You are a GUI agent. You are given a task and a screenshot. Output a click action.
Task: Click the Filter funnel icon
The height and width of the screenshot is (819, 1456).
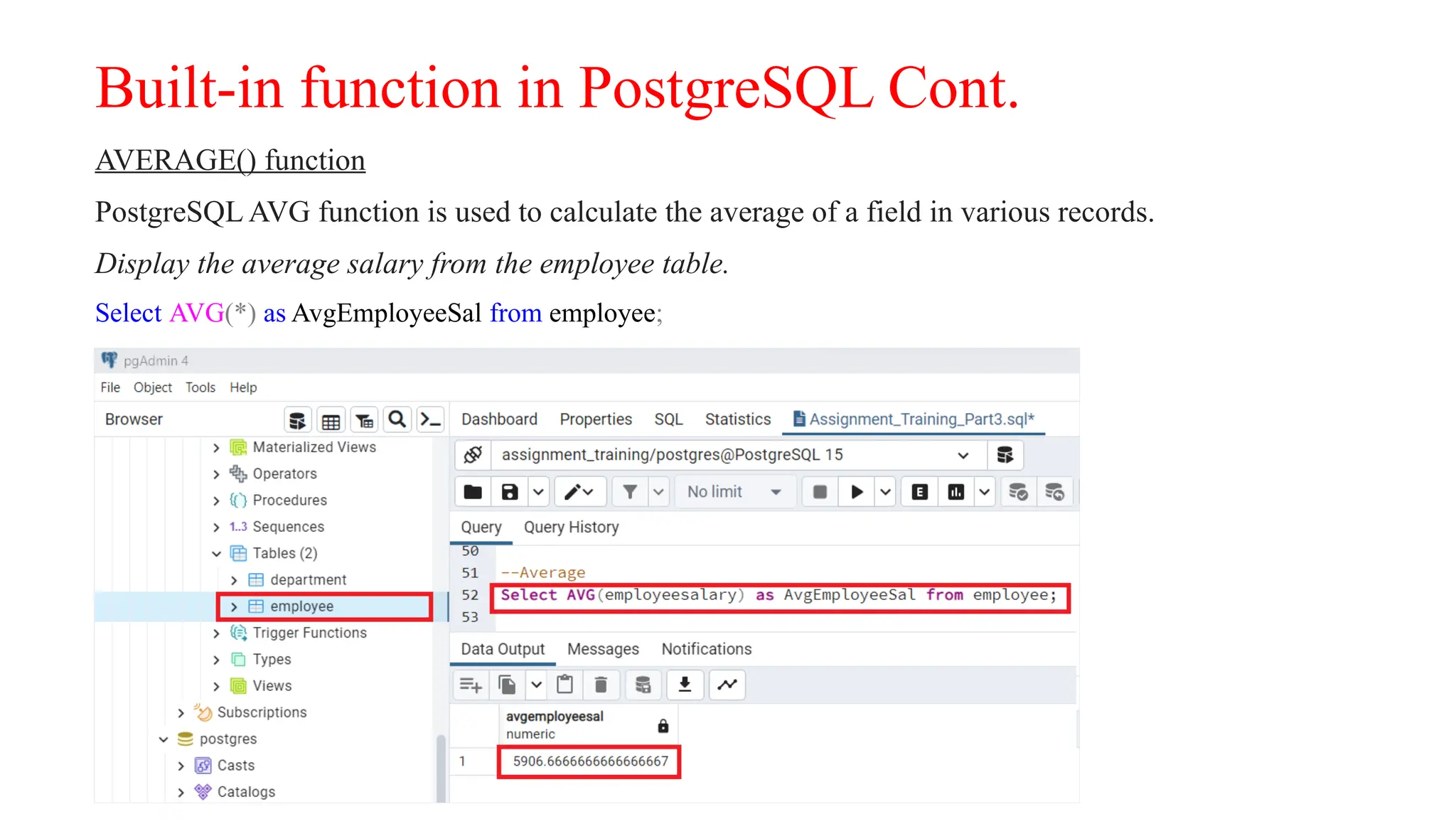tap(630, 492)
